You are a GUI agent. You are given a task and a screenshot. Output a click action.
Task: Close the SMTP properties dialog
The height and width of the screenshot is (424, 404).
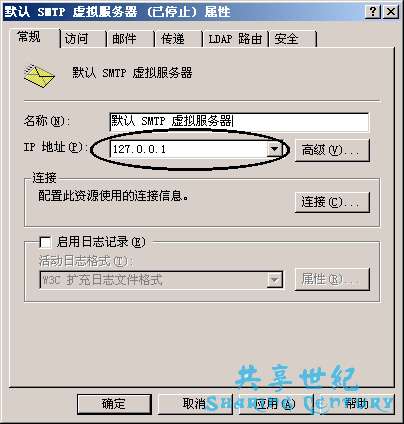pyautogui.click(x=390, y=12)
